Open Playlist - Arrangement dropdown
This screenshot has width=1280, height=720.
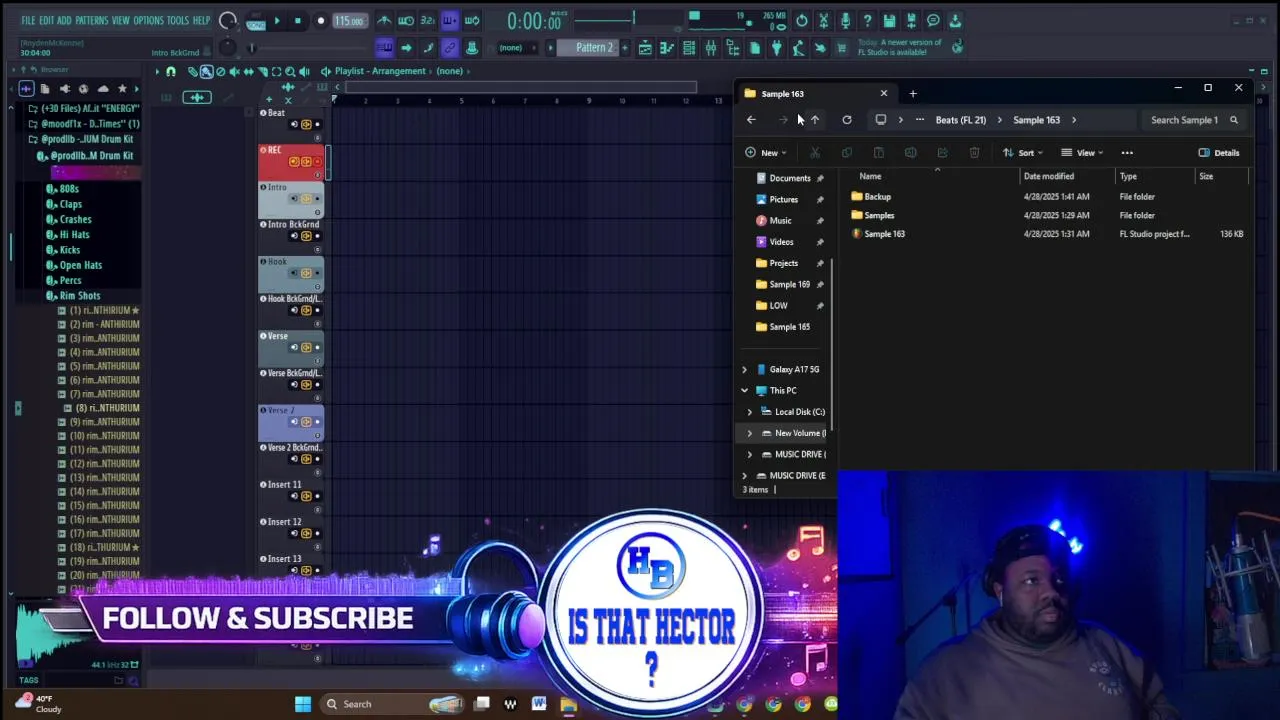[x=379, y=71]
